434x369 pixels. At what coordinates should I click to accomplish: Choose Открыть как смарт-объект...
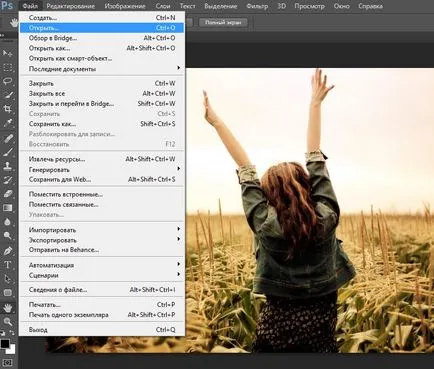[102, 58]
